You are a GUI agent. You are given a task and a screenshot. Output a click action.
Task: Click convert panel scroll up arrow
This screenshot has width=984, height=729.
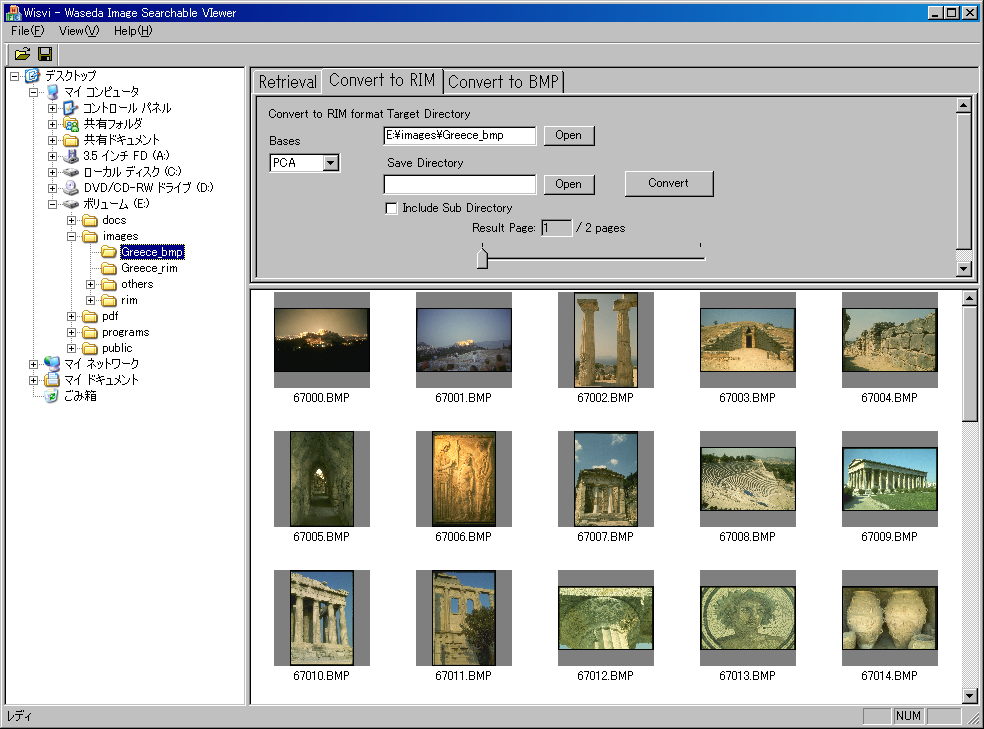[964, 105]
